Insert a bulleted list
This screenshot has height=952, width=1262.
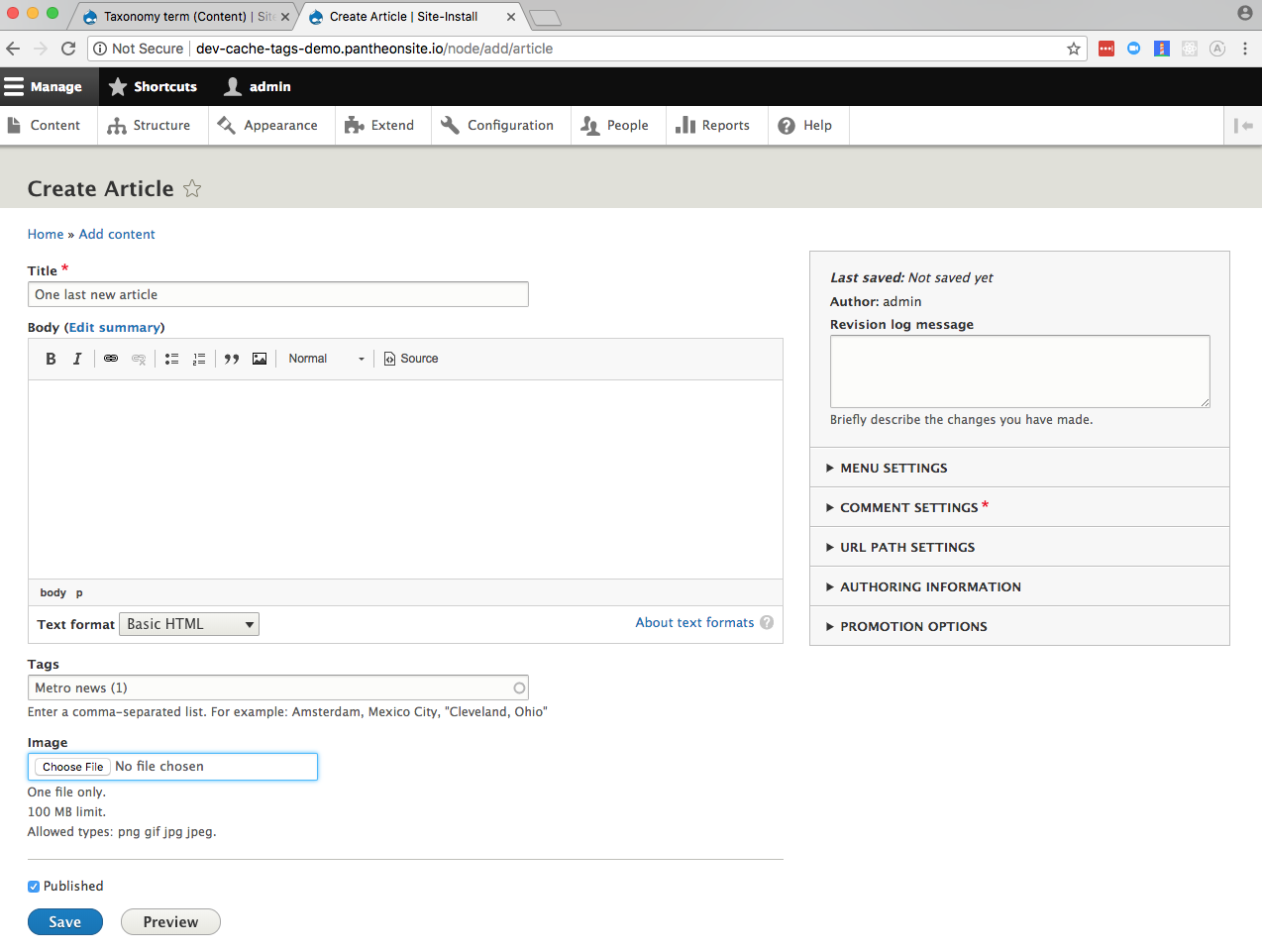tap(171, 359)
